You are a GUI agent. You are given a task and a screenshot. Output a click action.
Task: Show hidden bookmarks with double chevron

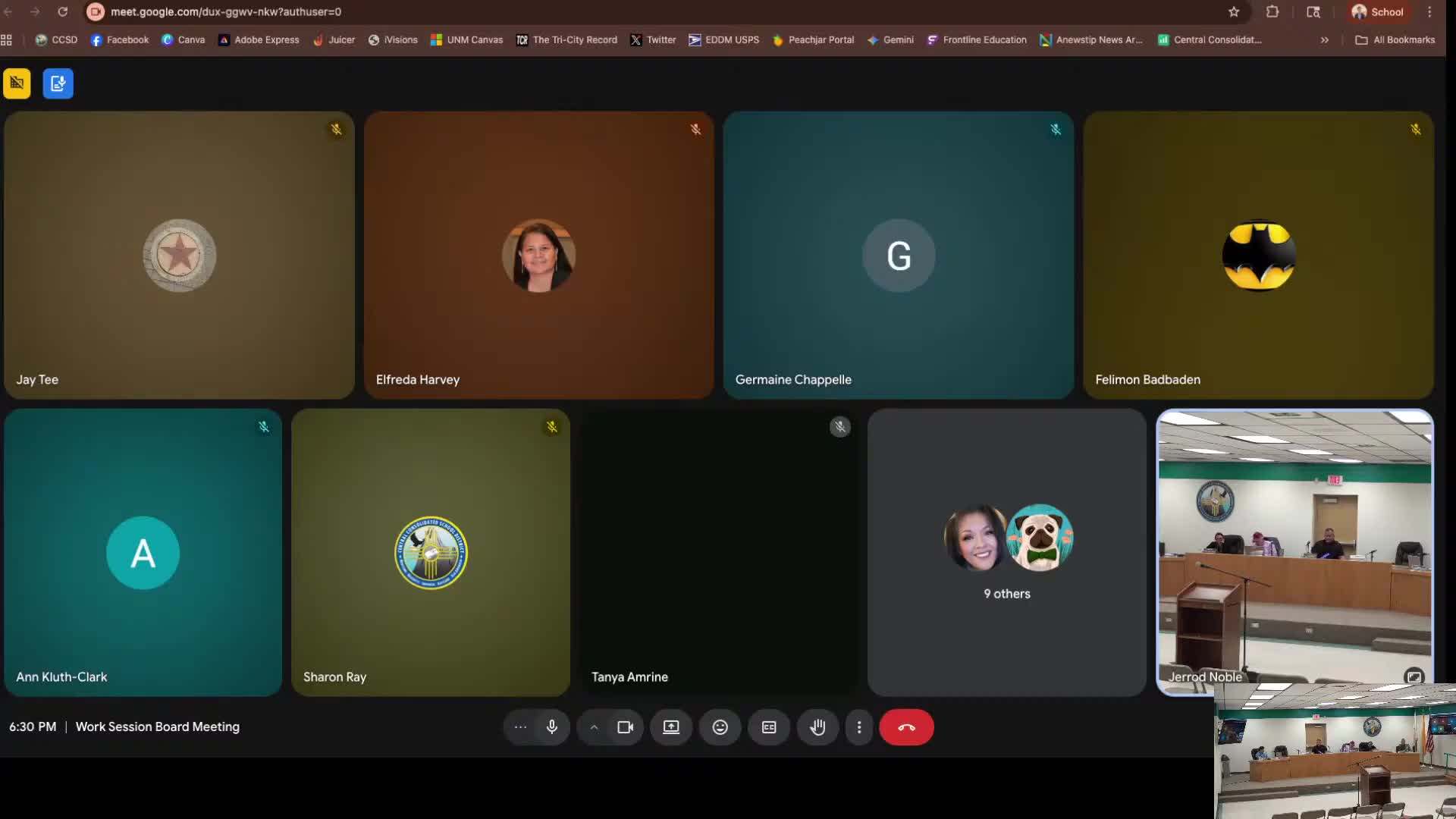point(1324,40)
